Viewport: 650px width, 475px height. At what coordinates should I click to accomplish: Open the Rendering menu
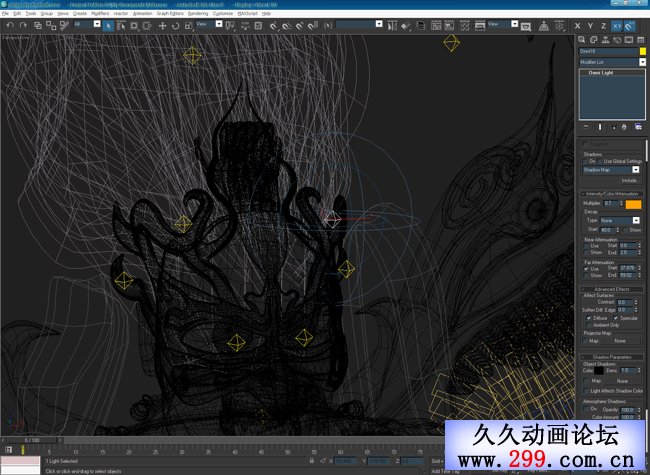(x=198, y=14)
